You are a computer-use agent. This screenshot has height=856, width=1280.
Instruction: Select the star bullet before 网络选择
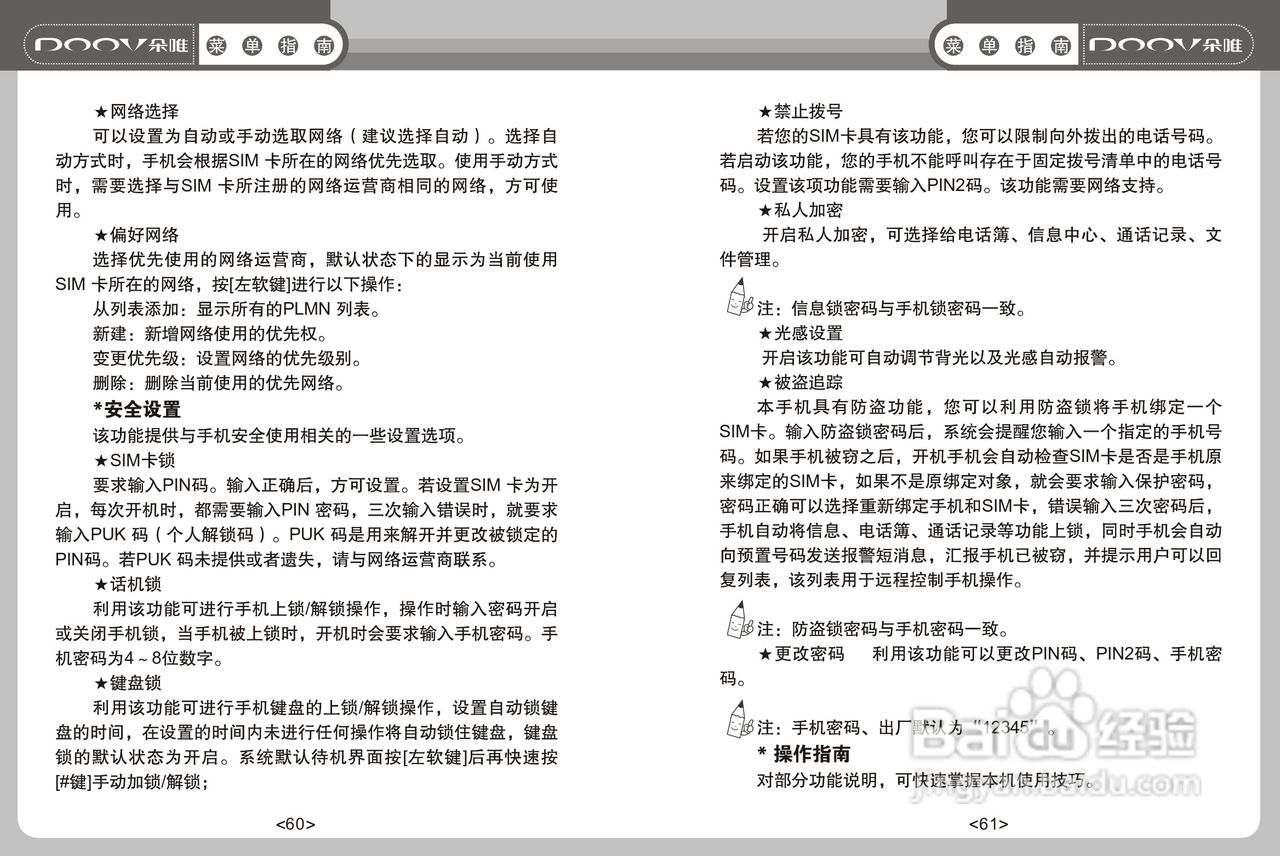[x=100, y=112]
